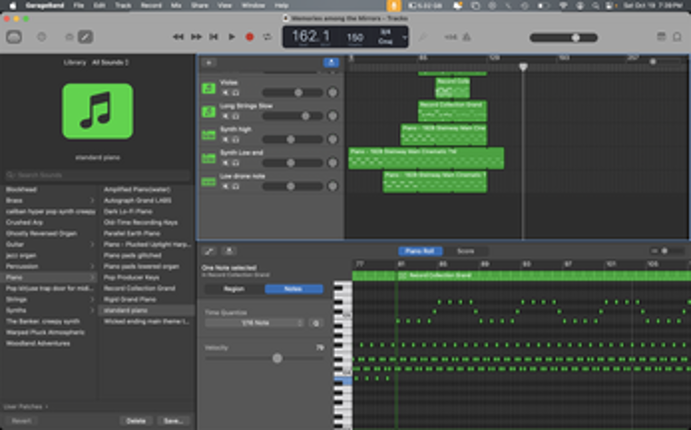
Task: Mute the Violas track
Action: [226, 93]
